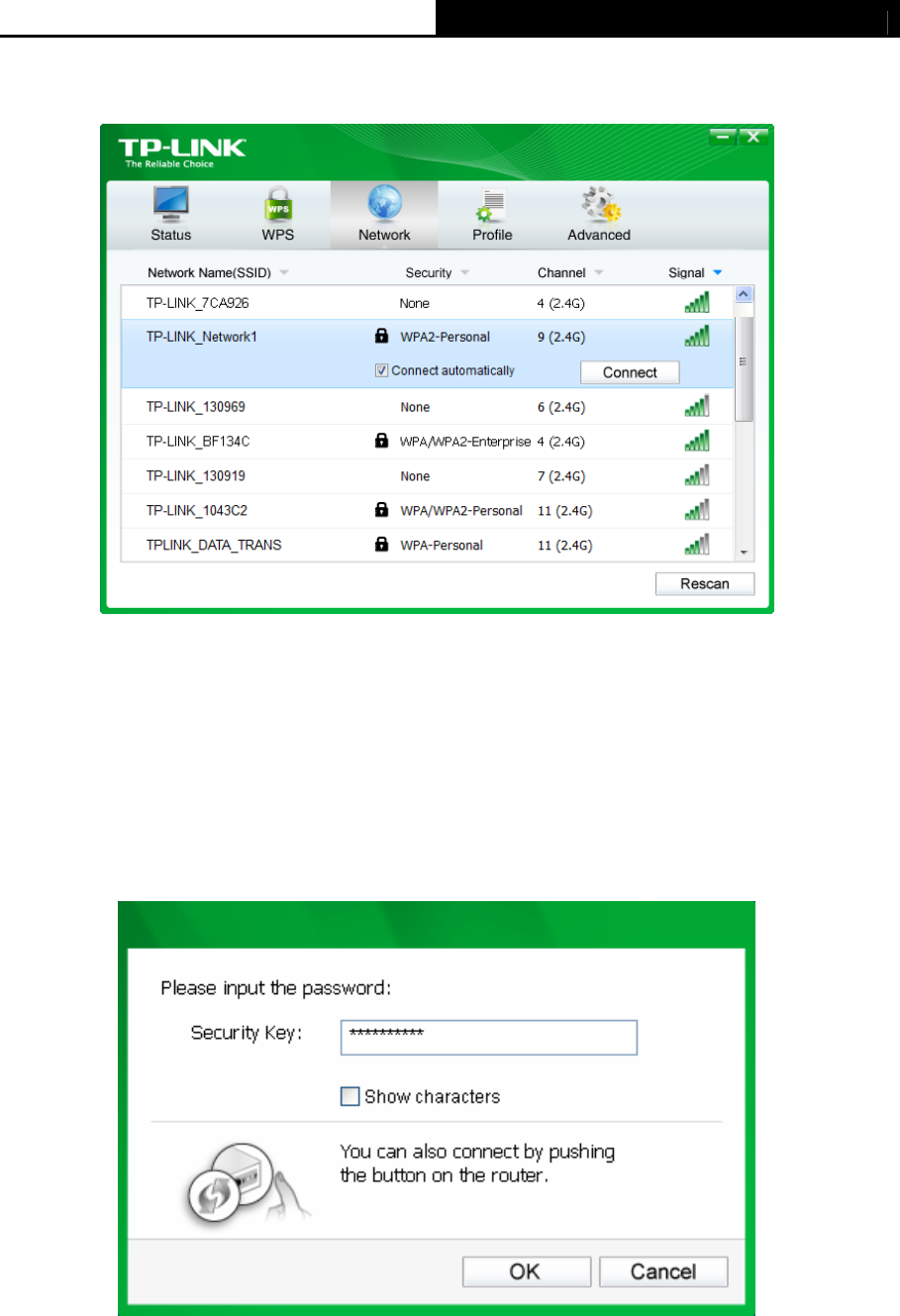Click signal bars of TP-LINK_130969

click(x=697, y=406)
